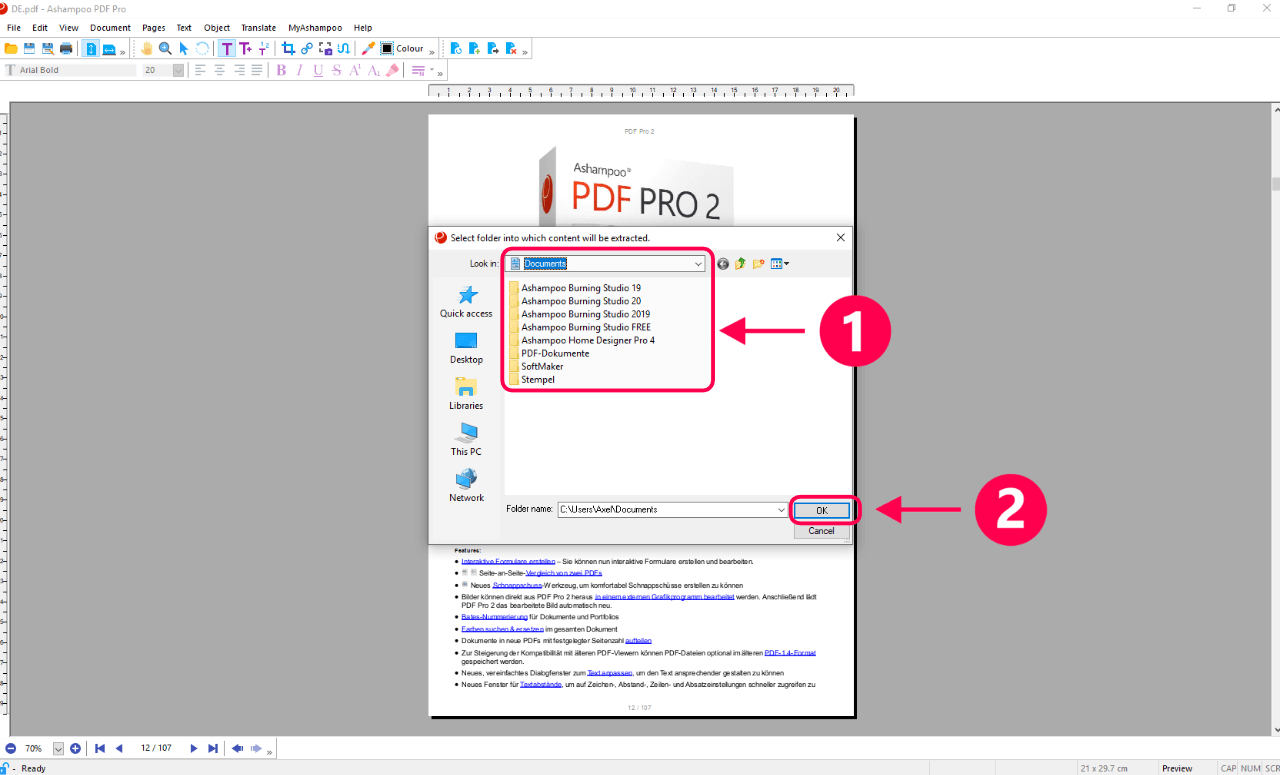Toggle Italic formatting

(x=299, y=70)
